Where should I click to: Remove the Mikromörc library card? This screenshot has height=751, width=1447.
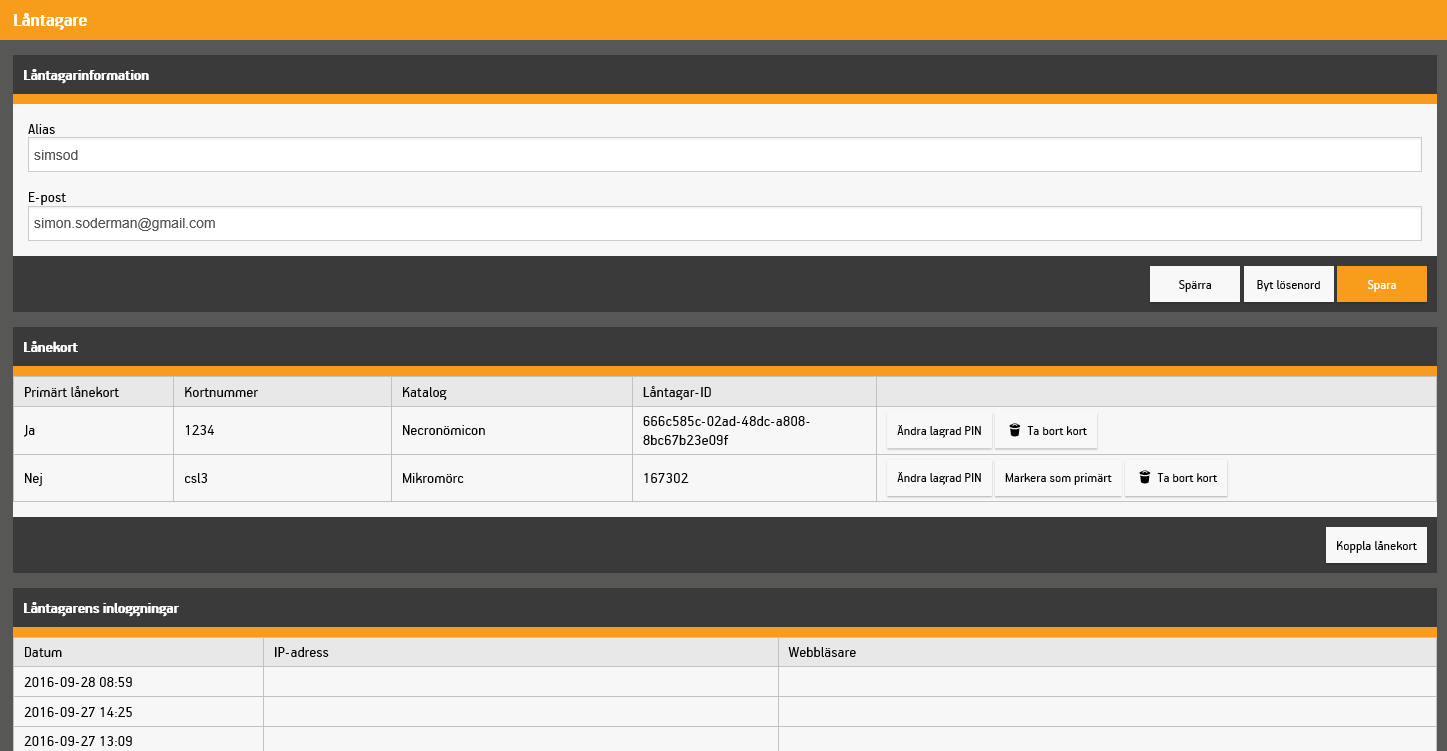[x=1176, y=478]
